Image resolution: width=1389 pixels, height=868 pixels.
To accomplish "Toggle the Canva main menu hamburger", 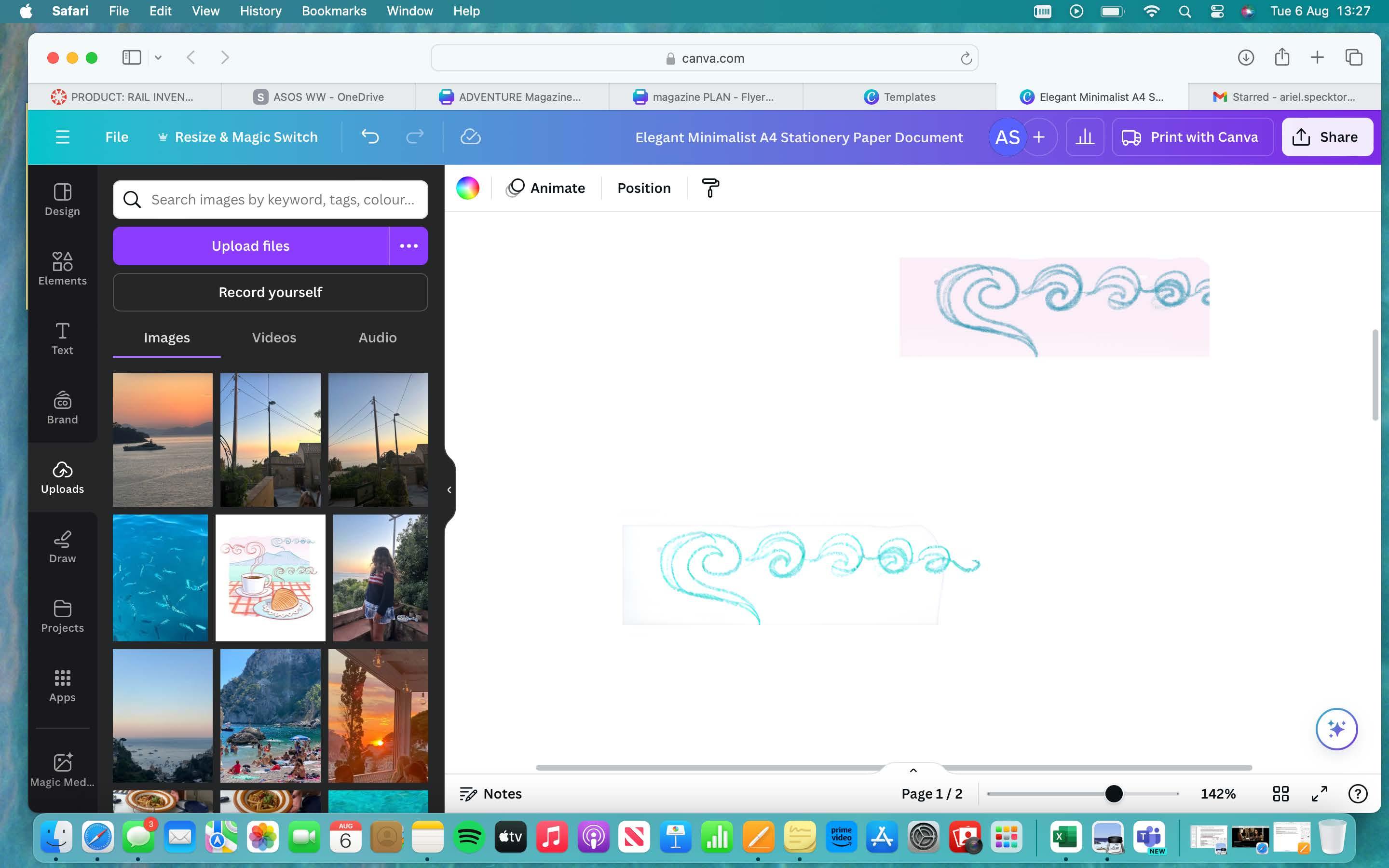I will click(62, 136).
